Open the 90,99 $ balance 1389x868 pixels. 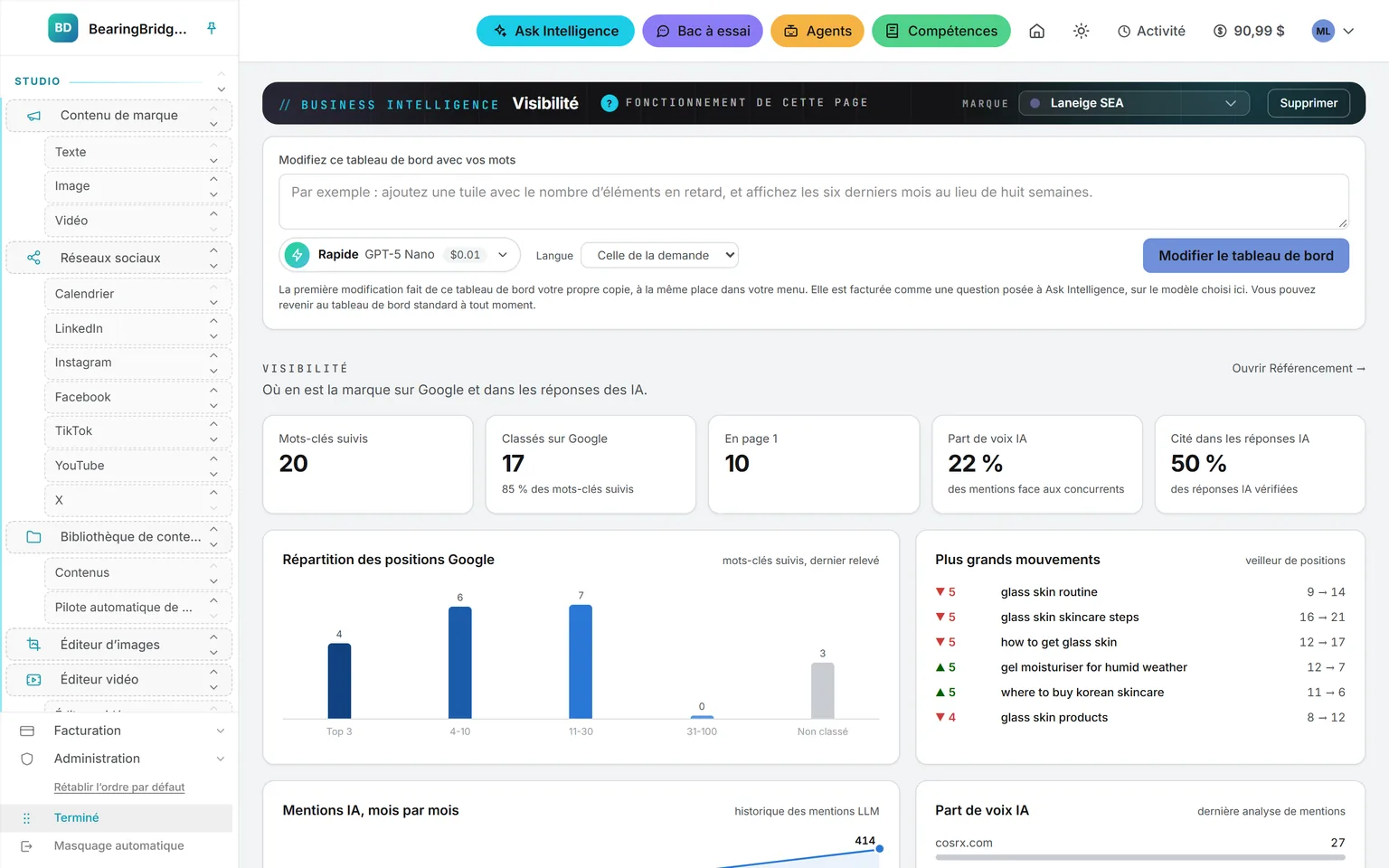point(1249,31)
